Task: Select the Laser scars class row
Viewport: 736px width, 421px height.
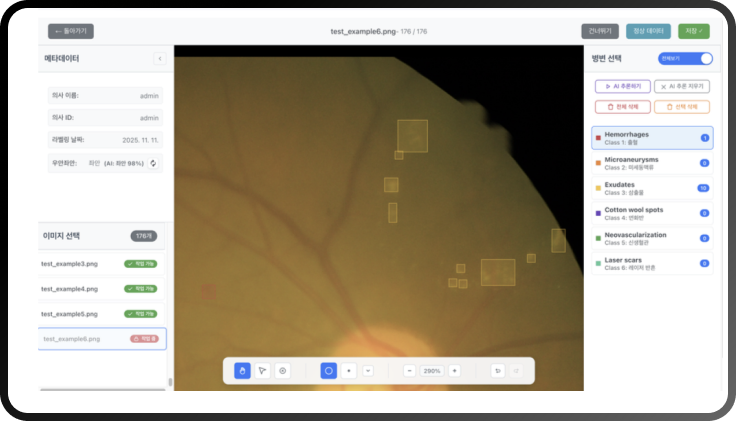Action: 652,263
